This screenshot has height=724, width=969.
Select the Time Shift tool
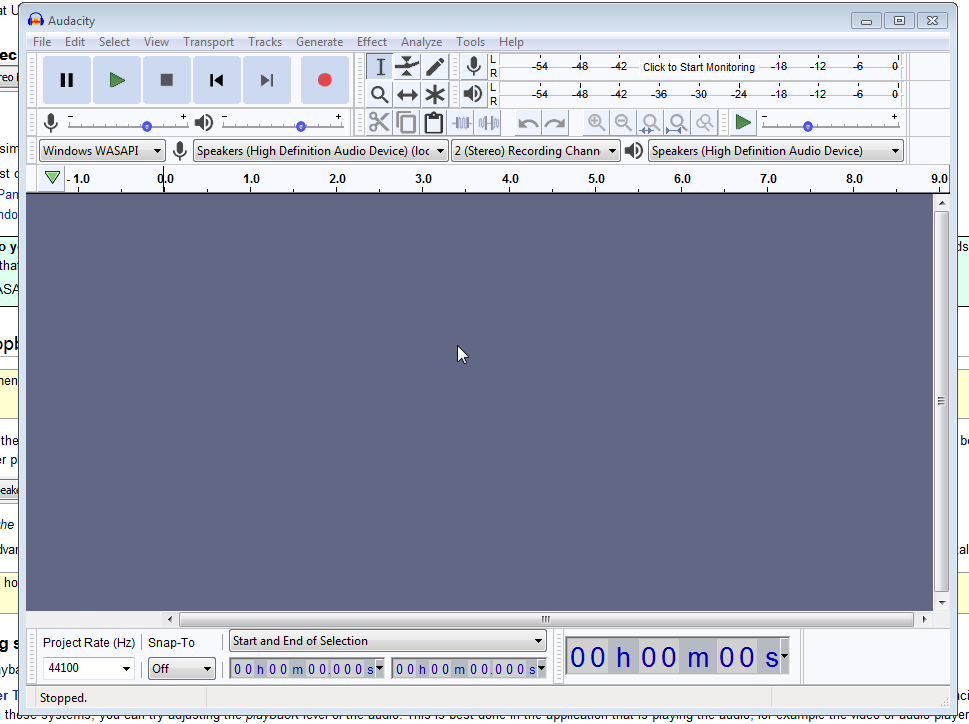[x=407, y=95]
